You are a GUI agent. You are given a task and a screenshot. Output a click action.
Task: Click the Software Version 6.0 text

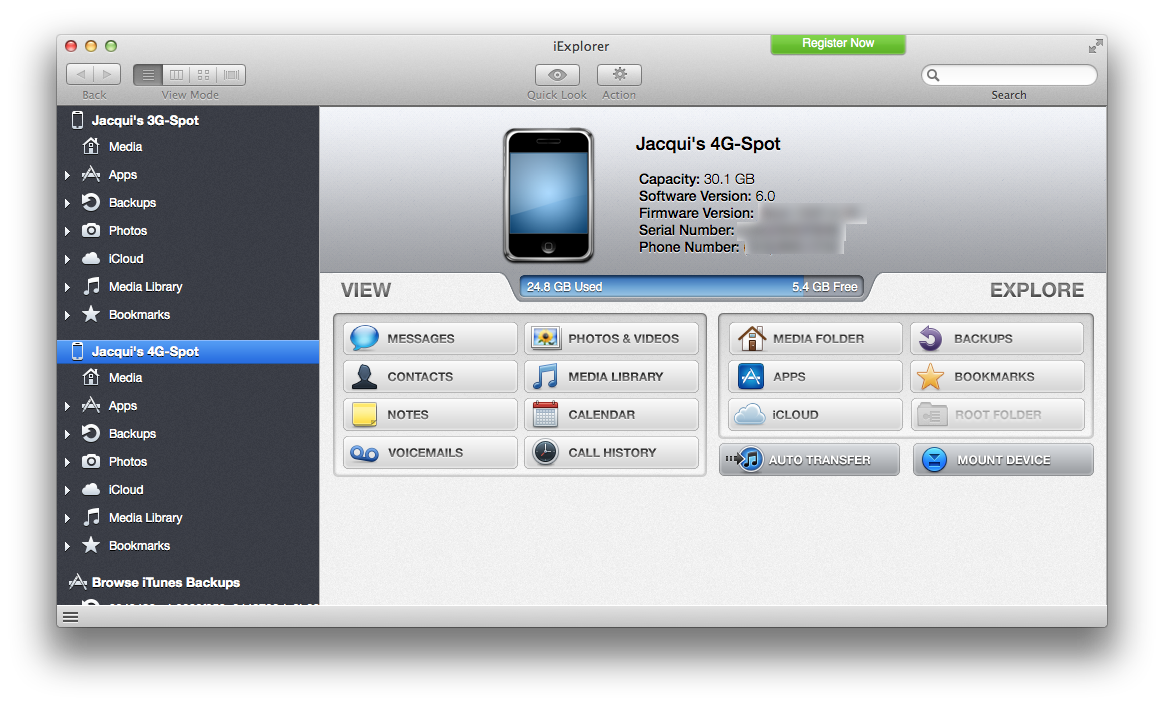[707, 196]
